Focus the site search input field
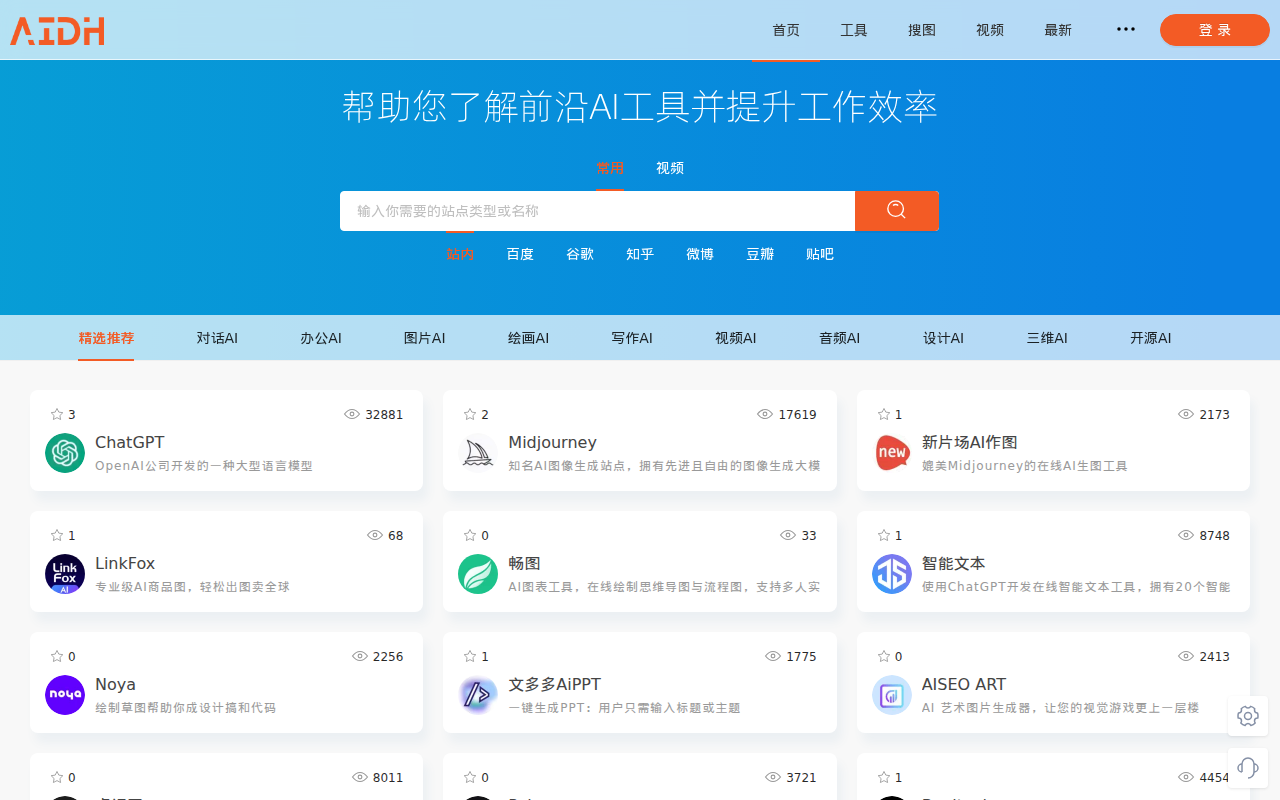This screenshot has width=1280, height=800. [597, 211]
